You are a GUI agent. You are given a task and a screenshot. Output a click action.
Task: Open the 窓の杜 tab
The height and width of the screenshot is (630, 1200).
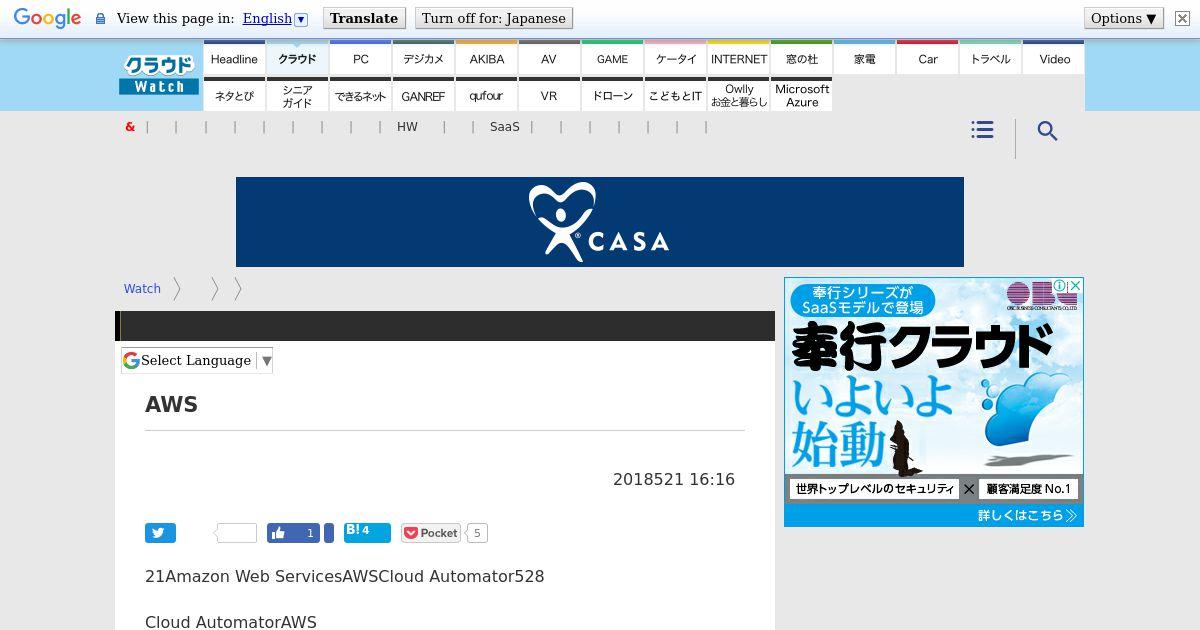click(x=802, y=59)
